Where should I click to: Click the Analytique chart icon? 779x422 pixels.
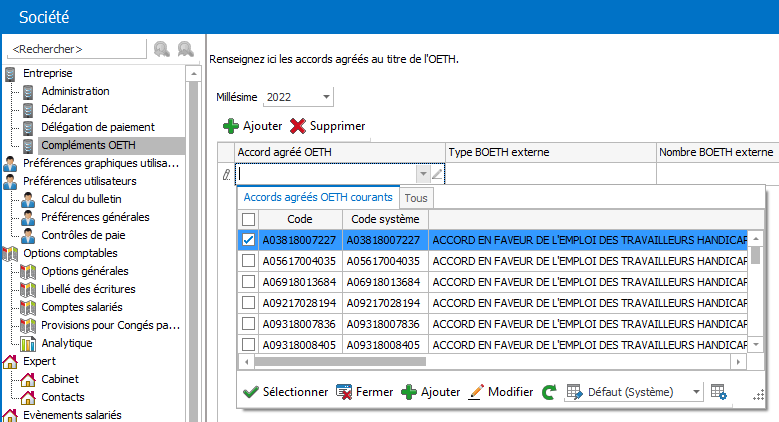click(x=28, y=343)
